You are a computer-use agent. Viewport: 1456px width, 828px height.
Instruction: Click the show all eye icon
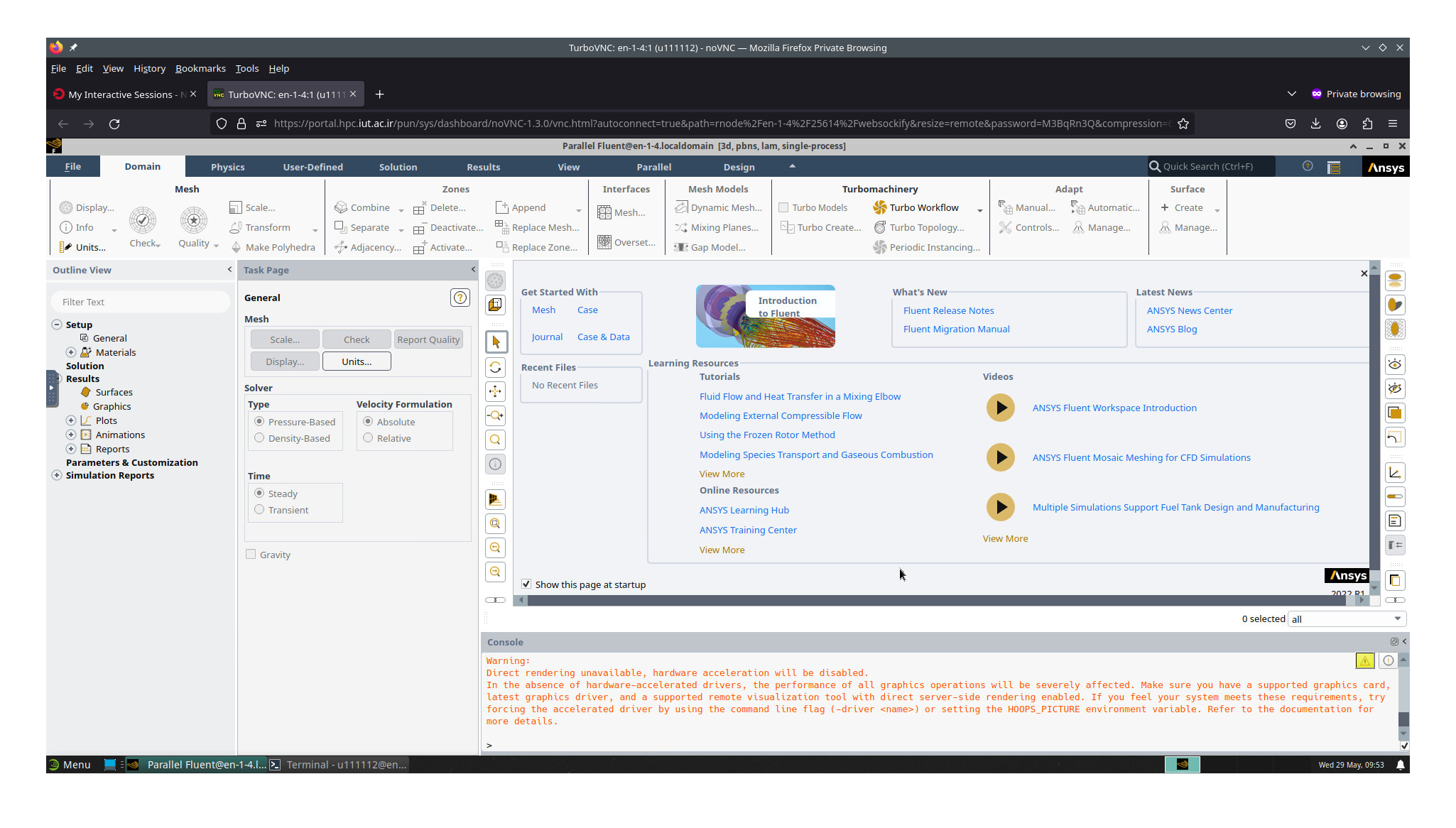coord(1395,364)
